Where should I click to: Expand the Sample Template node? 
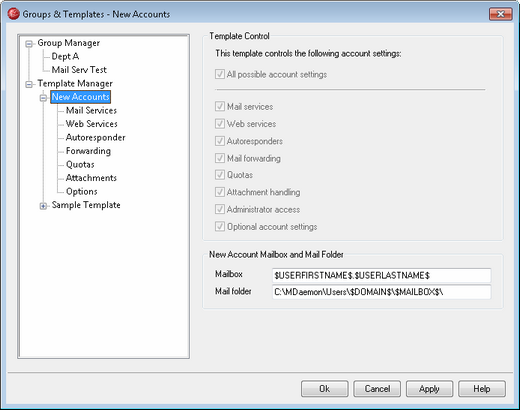[x=43, y=206]
